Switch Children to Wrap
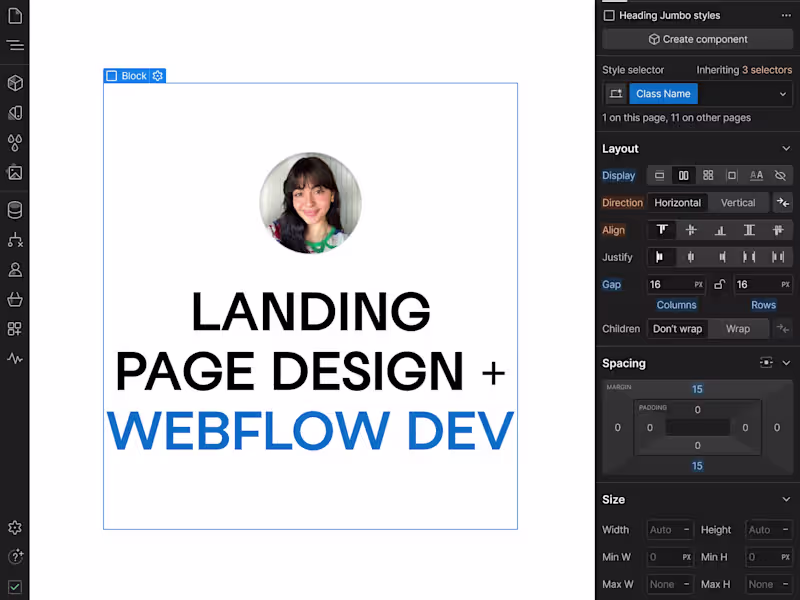800x600 pixels. 738,328
